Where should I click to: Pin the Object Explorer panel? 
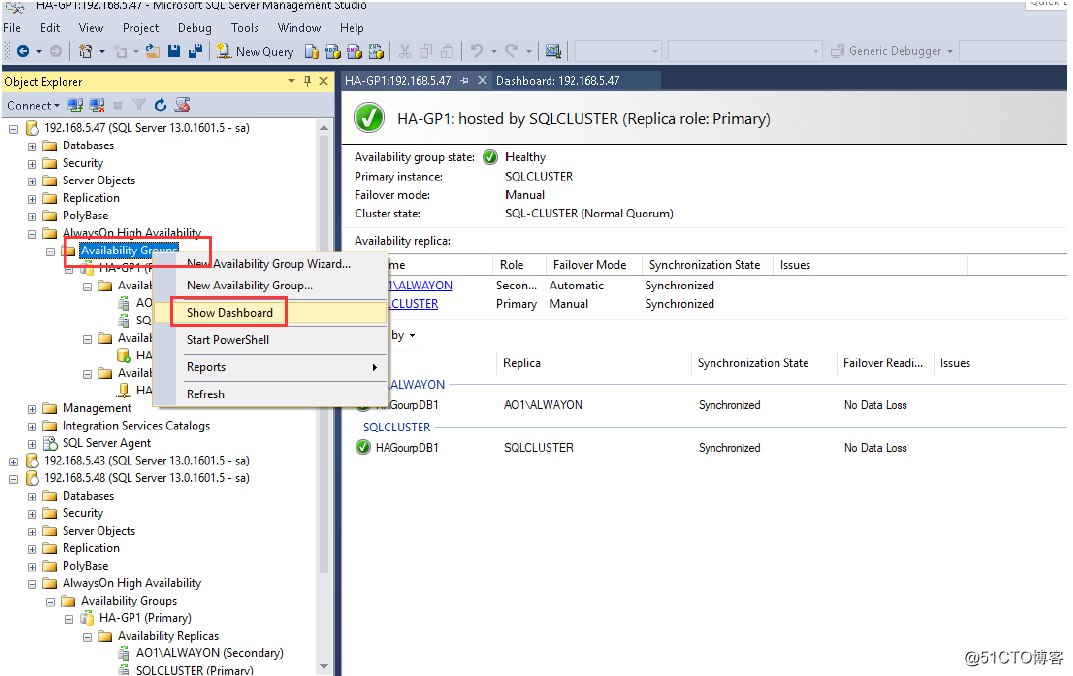(x=307, y=81)
